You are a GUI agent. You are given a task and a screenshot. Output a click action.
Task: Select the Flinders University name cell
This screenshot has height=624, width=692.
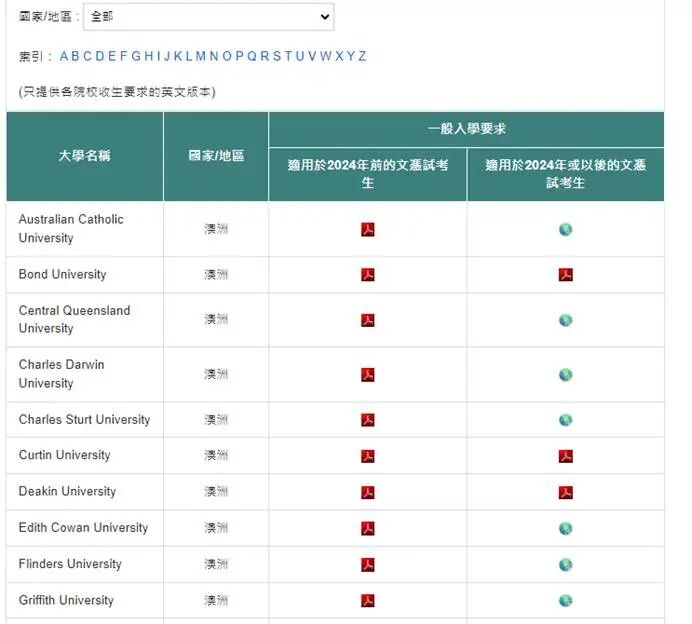(85, 564)
